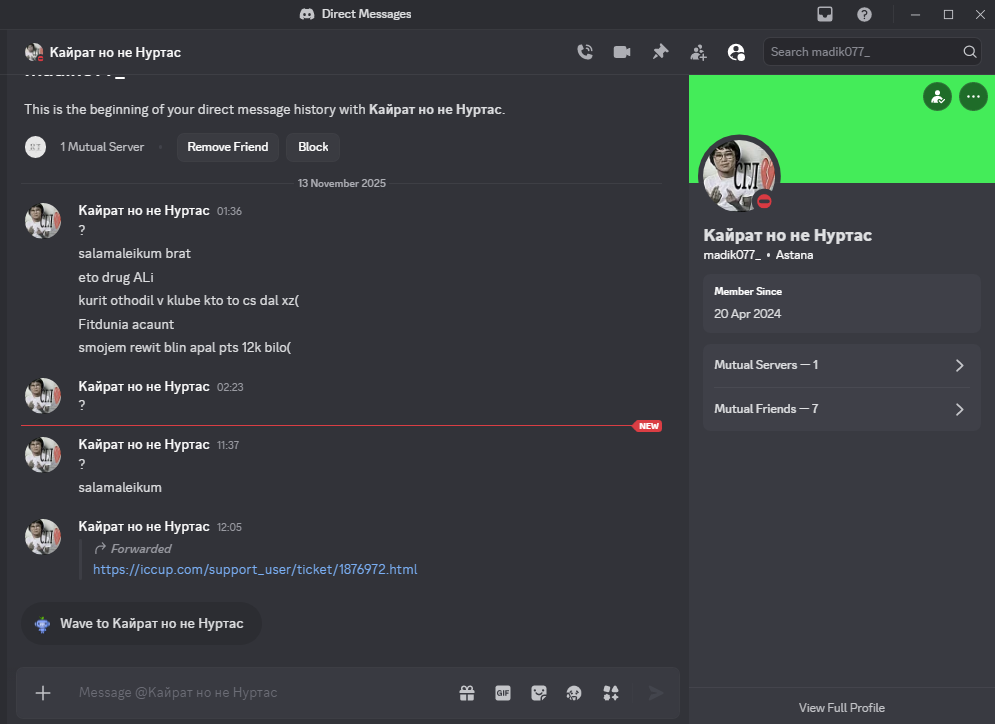Screen dimensions: 995x724
Task: Add friends to DM
Action: click(x=698, y=52)
